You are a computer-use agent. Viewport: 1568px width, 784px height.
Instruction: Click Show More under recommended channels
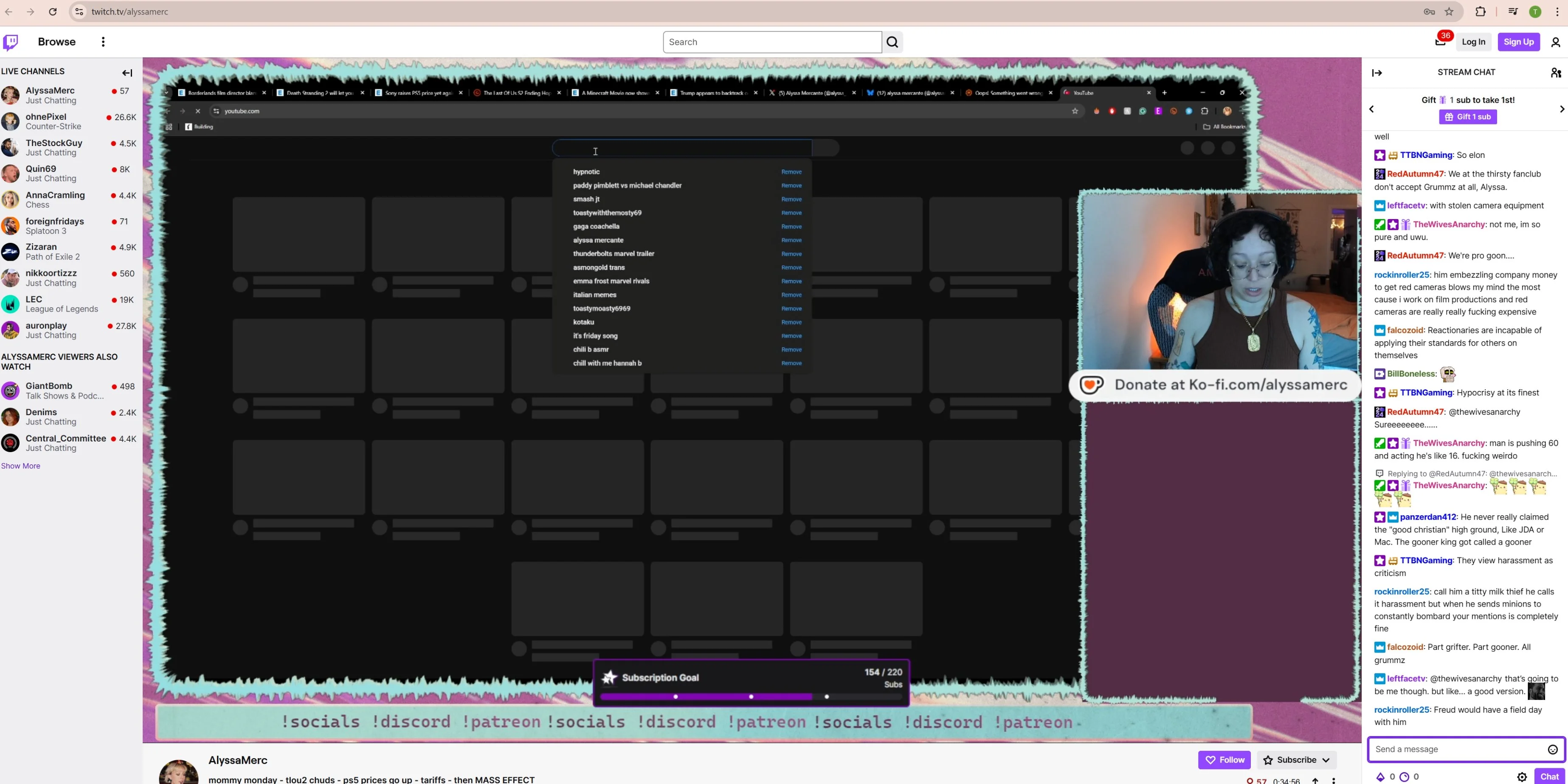[21, 466]
